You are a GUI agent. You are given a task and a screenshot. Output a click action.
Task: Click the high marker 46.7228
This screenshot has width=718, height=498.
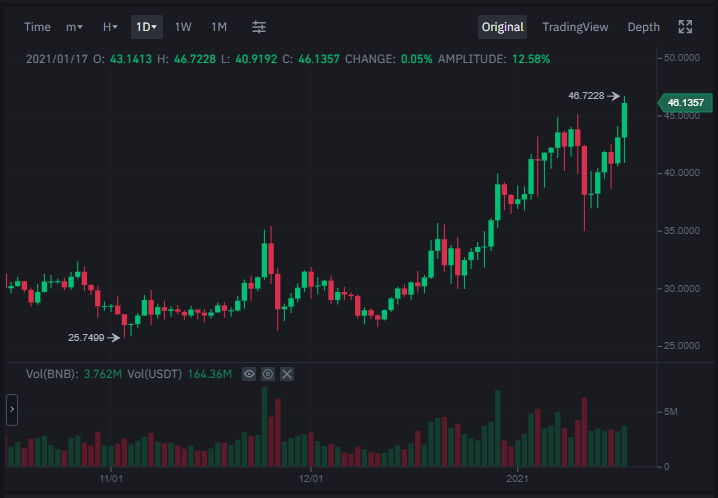(x=586, y=96)
